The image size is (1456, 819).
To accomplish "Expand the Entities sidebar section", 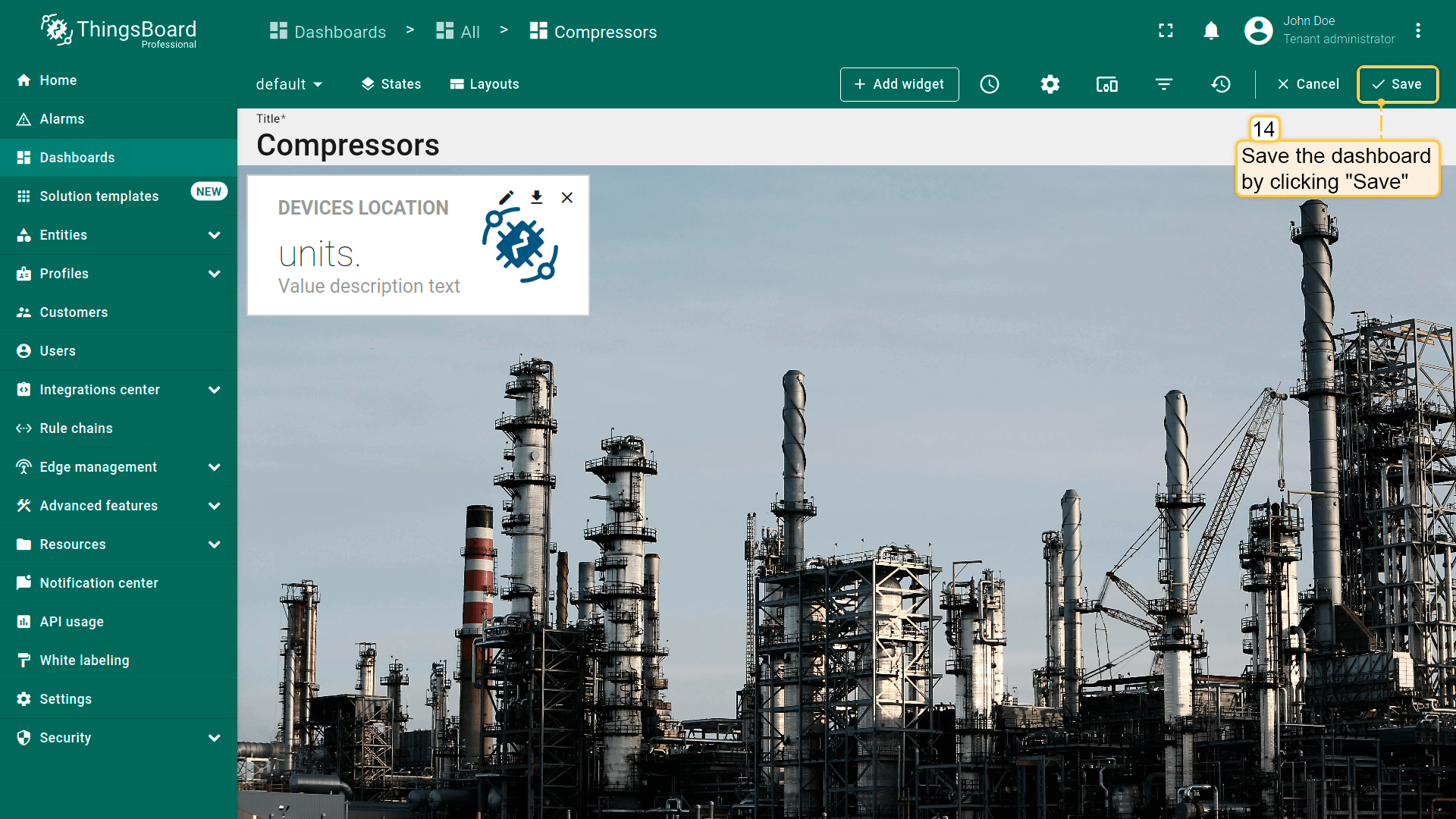I will [214, 235].
